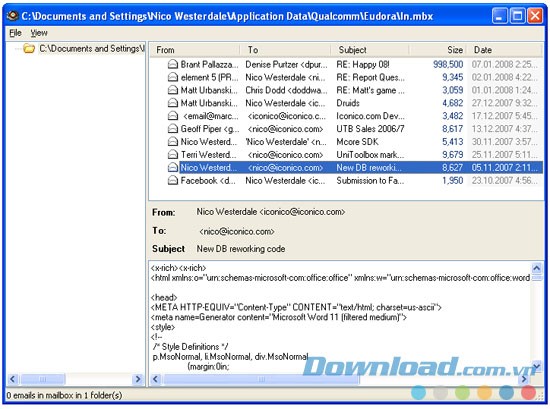
Task: Select the 'RE: Report Ques...' subject
Action: coord(370,78)
